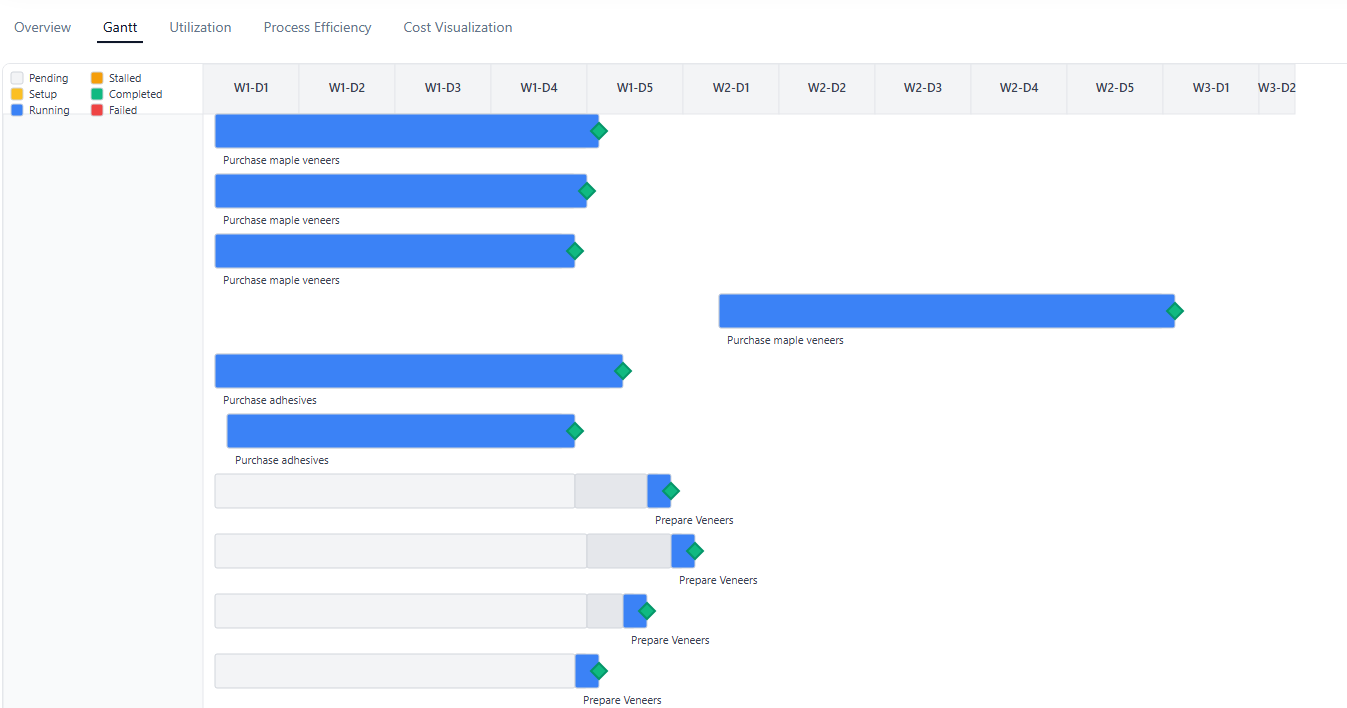The image size is (1347, 708).
Task: Click the red Failed legend icon
Action: coord(97,110)
